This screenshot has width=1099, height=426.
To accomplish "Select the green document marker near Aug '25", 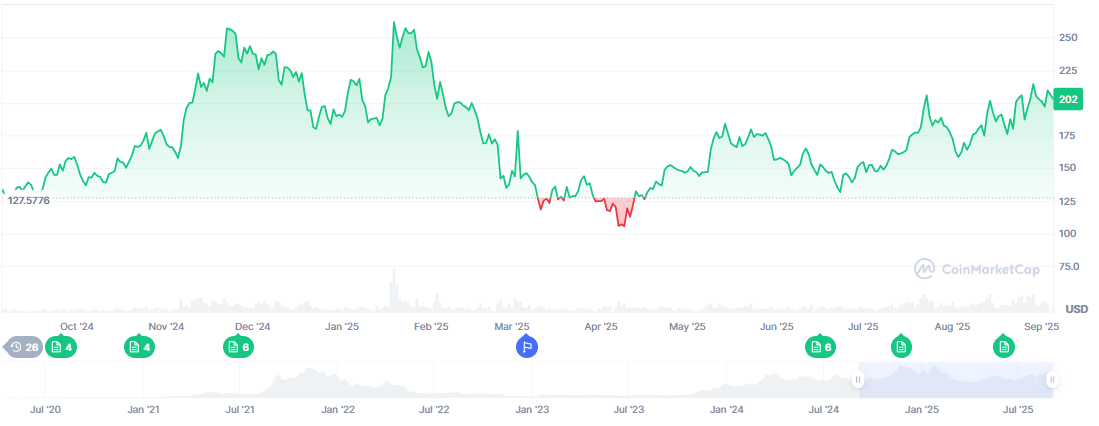I will [1004, 347].
